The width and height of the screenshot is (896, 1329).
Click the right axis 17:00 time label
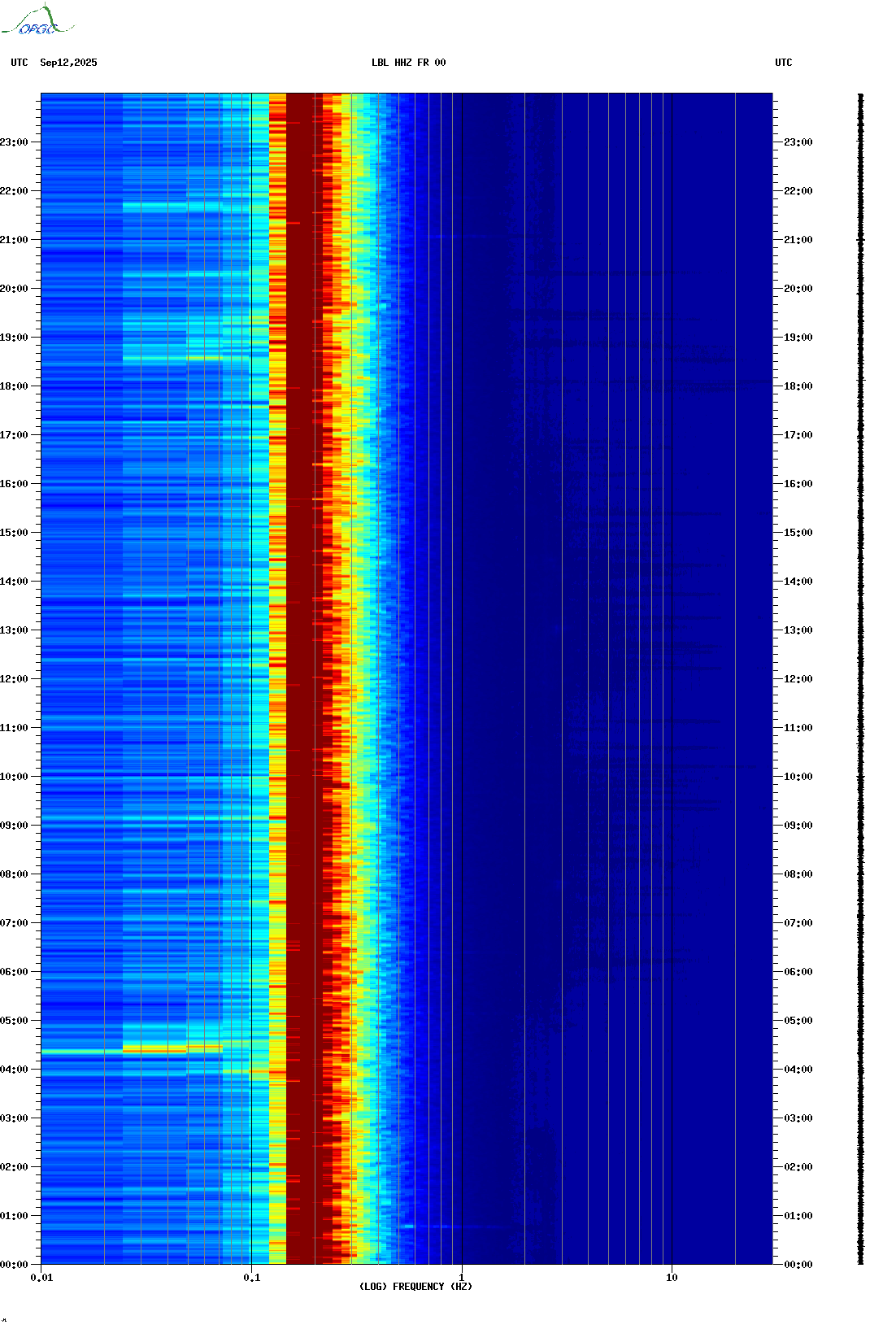coord(798,435)
